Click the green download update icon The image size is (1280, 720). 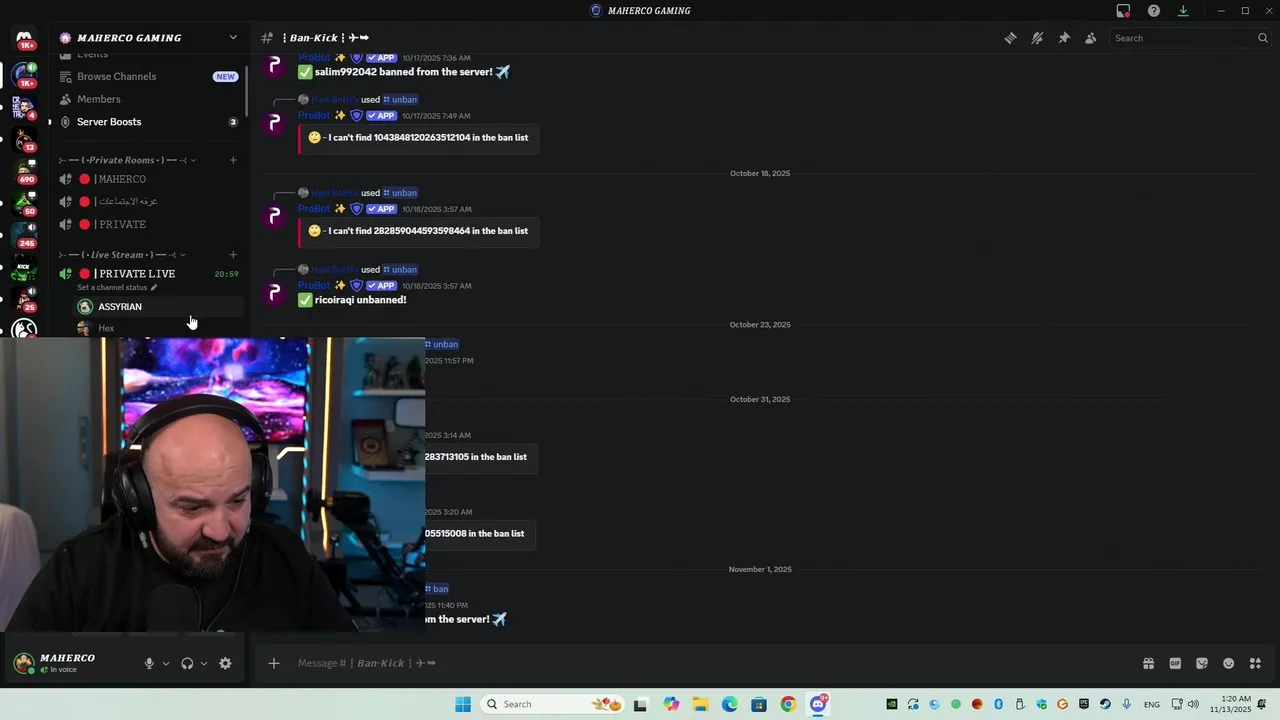point(1183,11)
